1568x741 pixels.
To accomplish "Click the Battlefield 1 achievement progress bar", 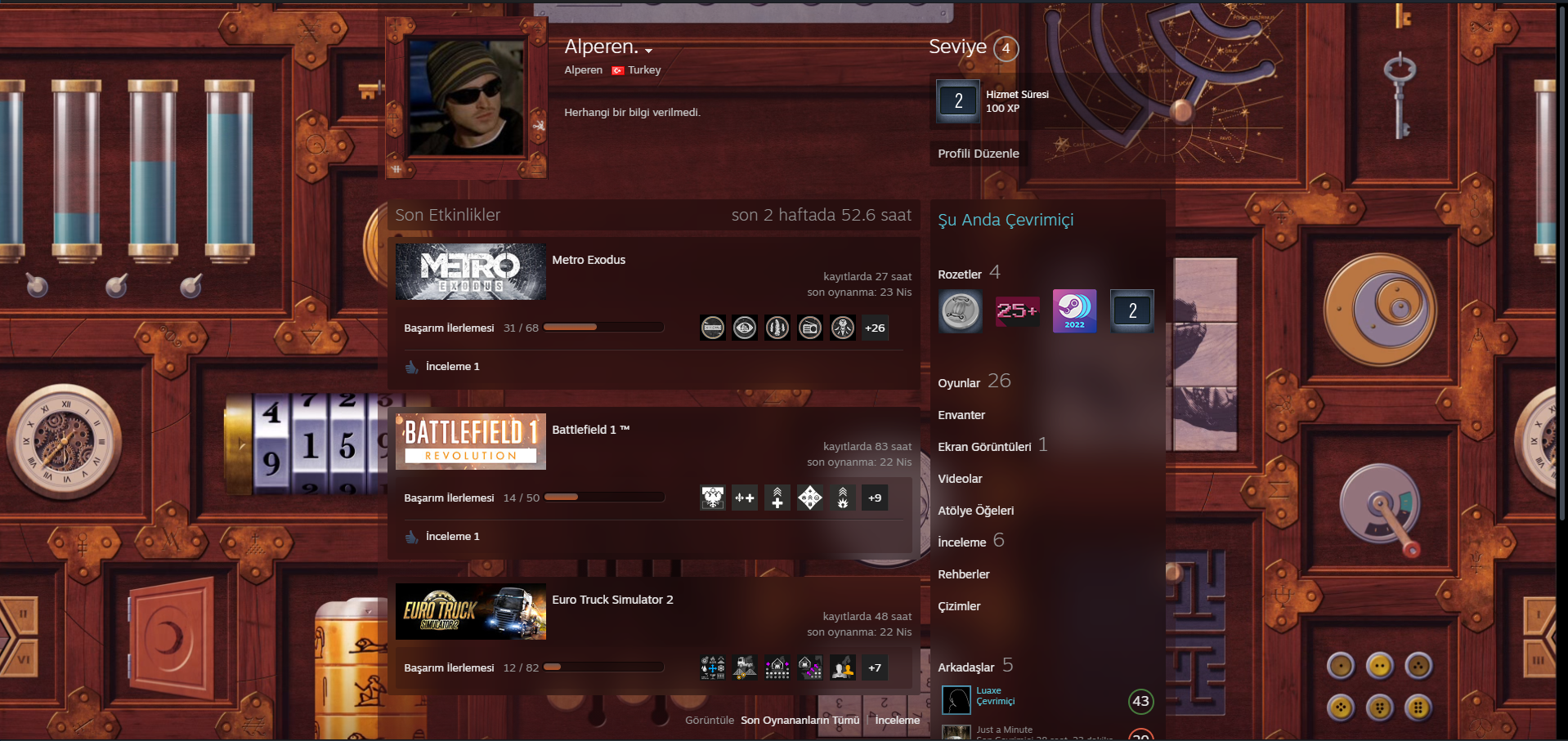I will [604, 498].
